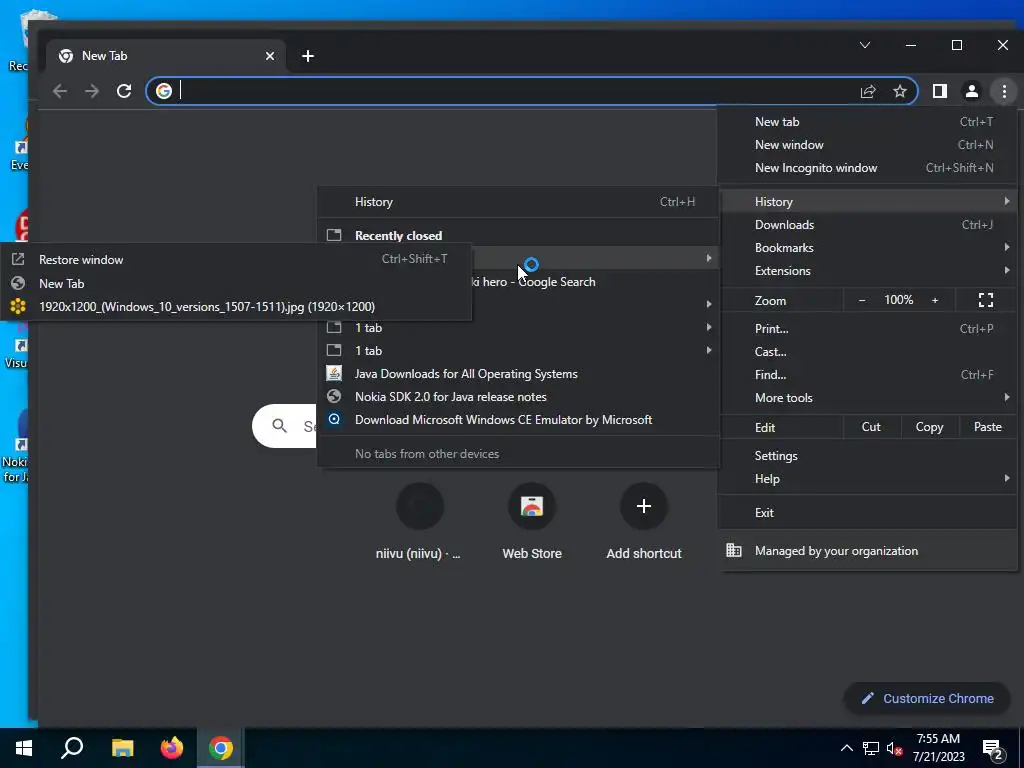This screenshot has width=1024, height=768.
Task: Launch Firefox from the taskbar
Action: pyautogui.click(x=172, y=748)
